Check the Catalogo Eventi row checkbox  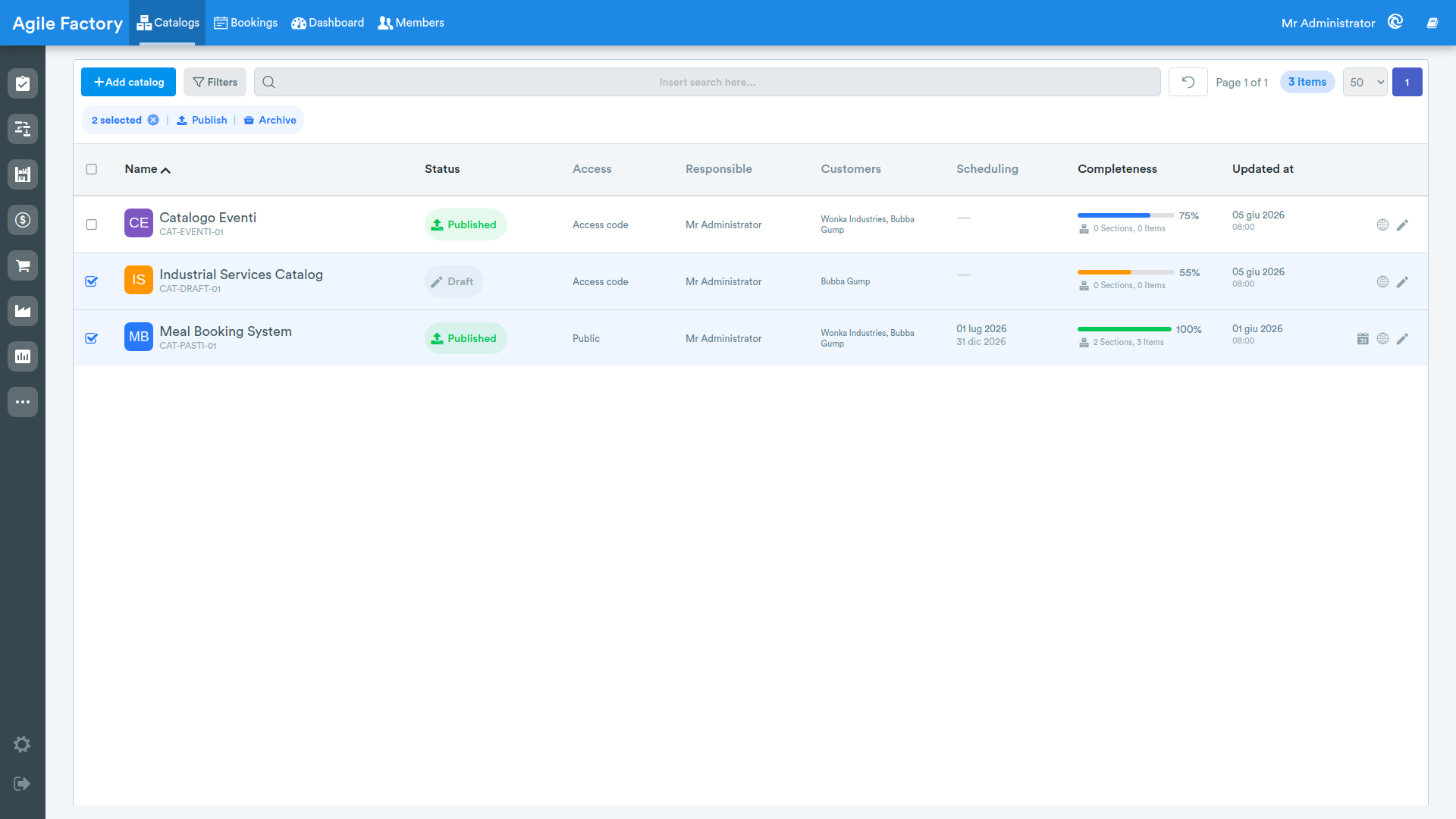[92, 224]
